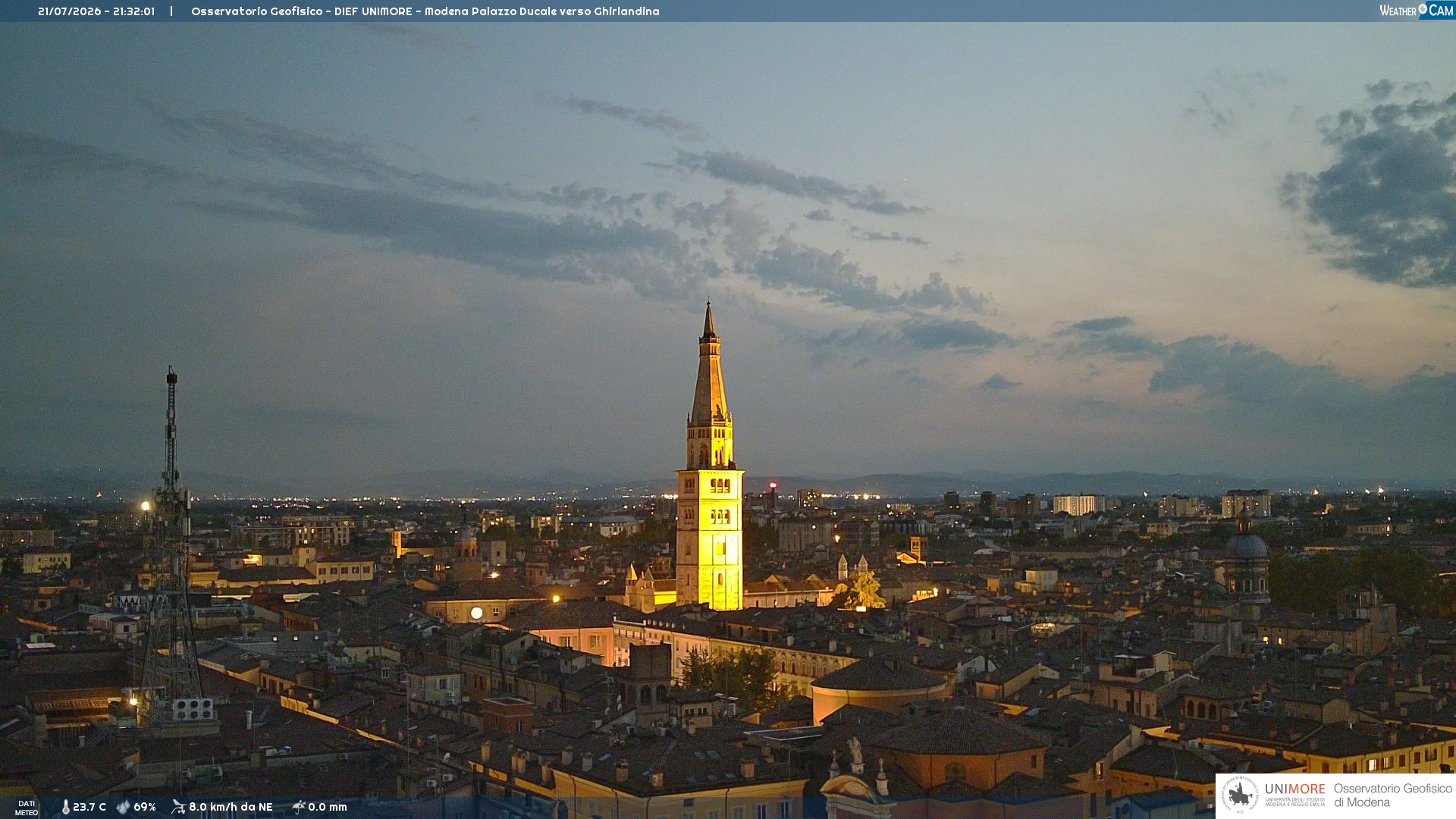This screenshot has height=819, width=1456.
Task: Click the rainfall umbrella icon
Action: pos(299,807)
